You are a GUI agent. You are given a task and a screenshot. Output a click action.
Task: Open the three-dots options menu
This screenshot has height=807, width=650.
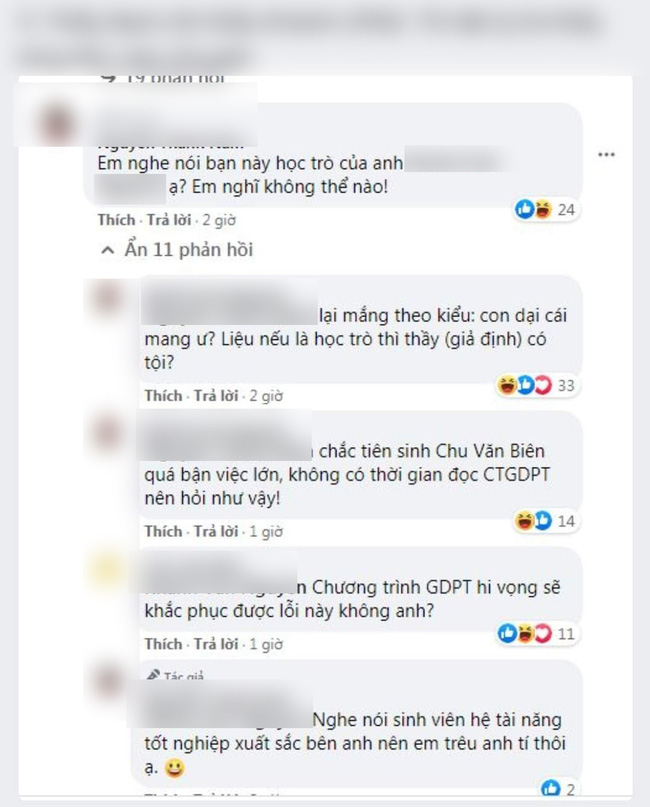point(606,154)
